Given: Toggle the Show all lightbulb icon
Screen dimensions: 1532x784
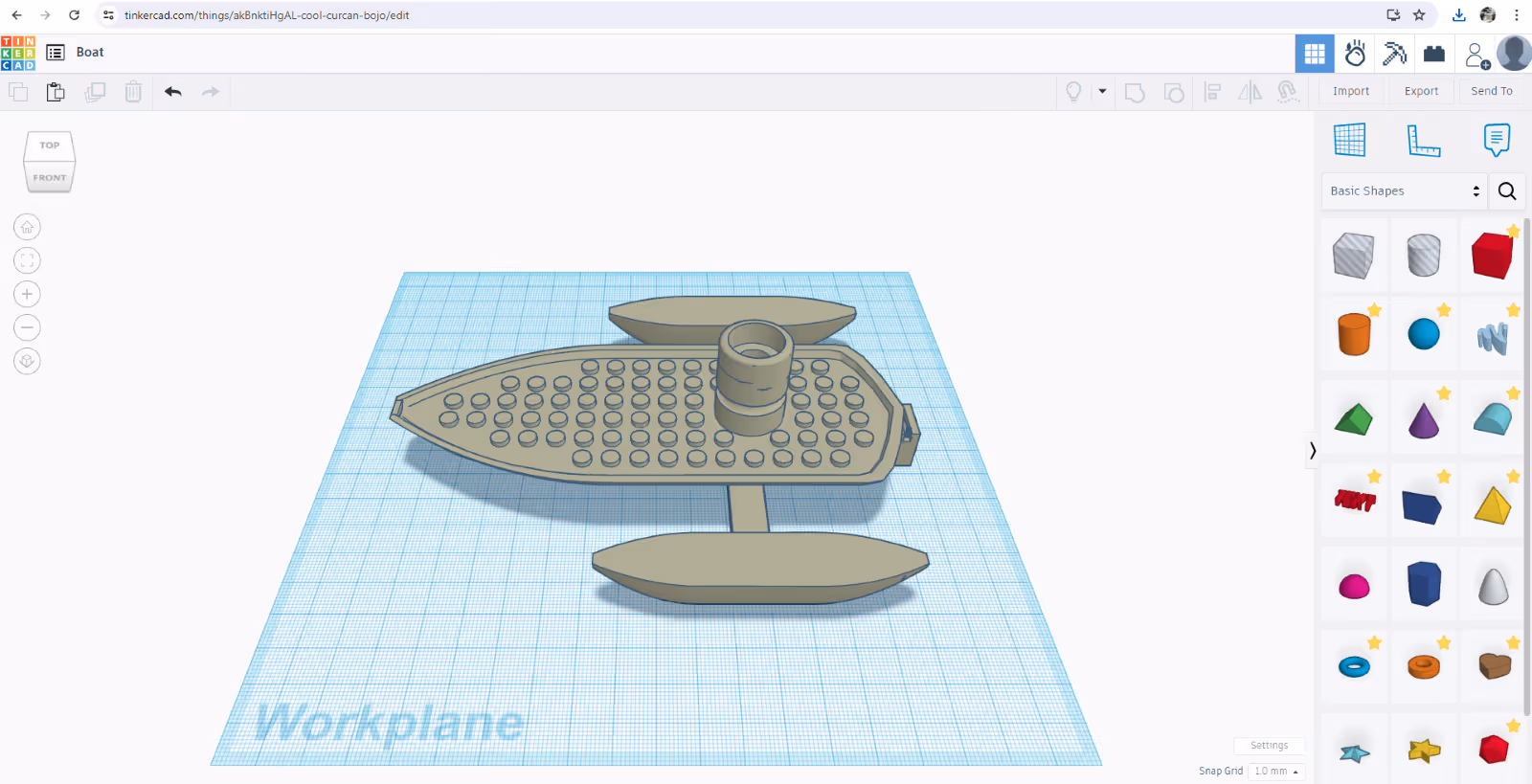Looking at the screenshot, I should click(x=1074, y=92).
